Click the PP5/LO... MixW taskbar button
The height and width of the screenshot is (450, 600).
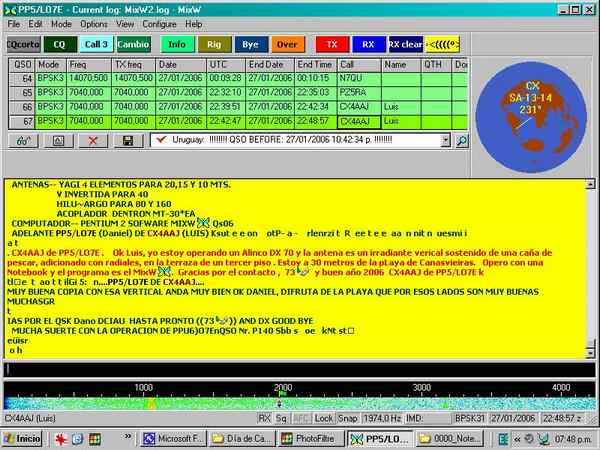[380, 439]
